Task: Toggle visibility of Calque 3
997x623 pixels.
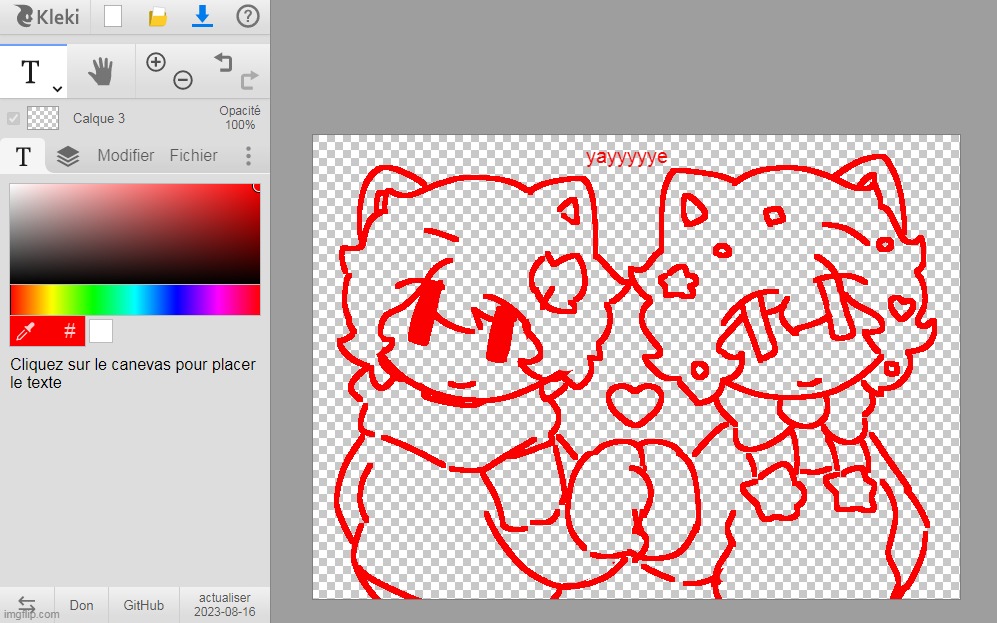Action: tap(13, 118)
